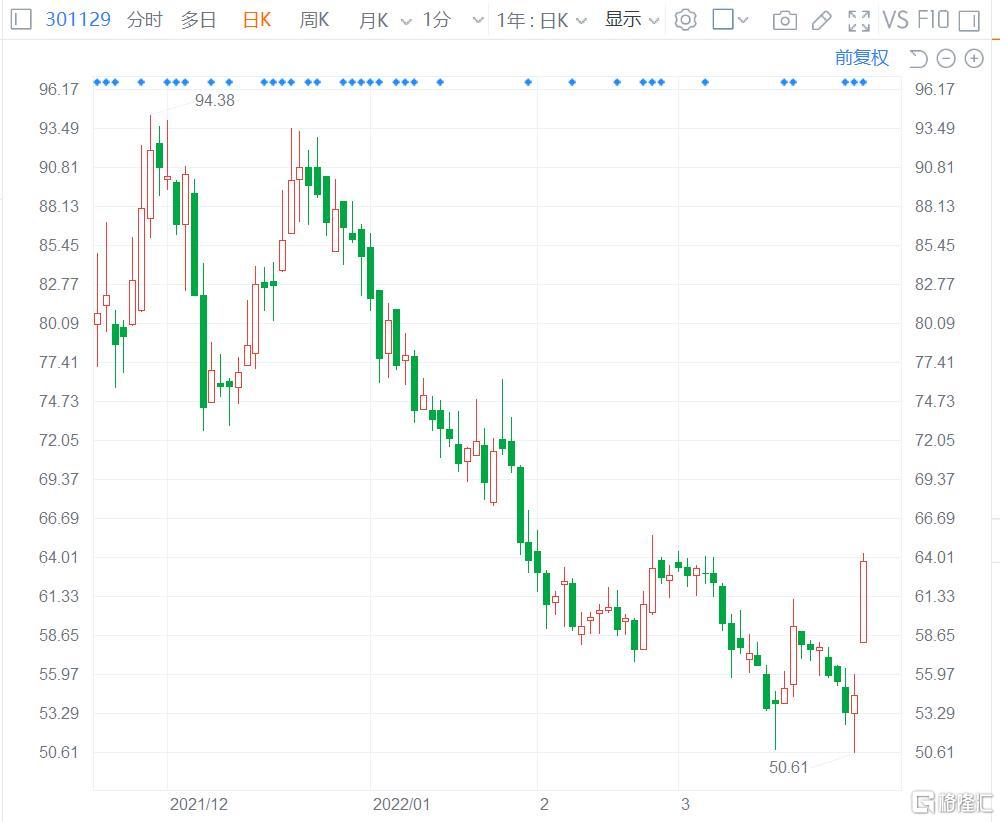Open the 显示 display dropdown
This screenshot has width=1000, height=822.
point(631,20)
